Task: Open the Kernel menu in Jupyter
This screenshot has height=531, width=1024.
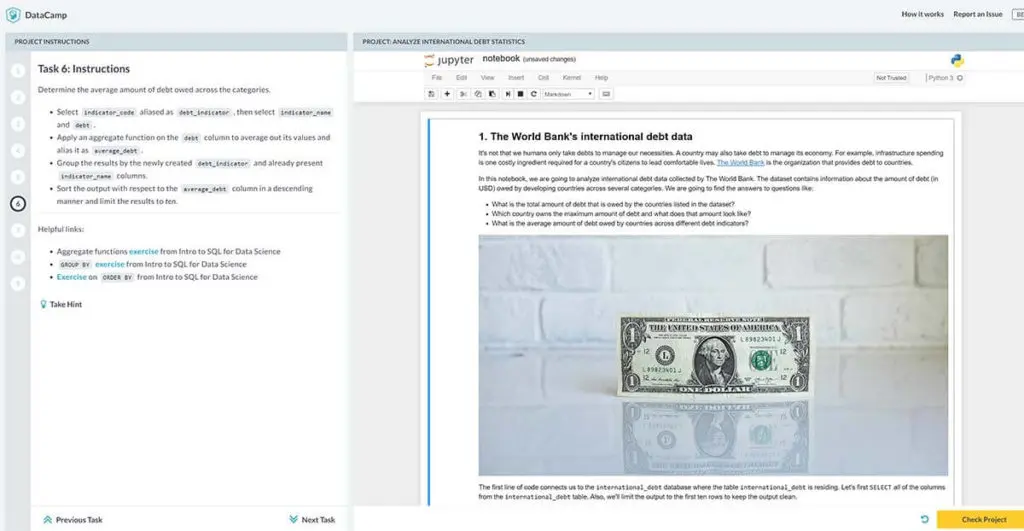Action: click(571, 78)
